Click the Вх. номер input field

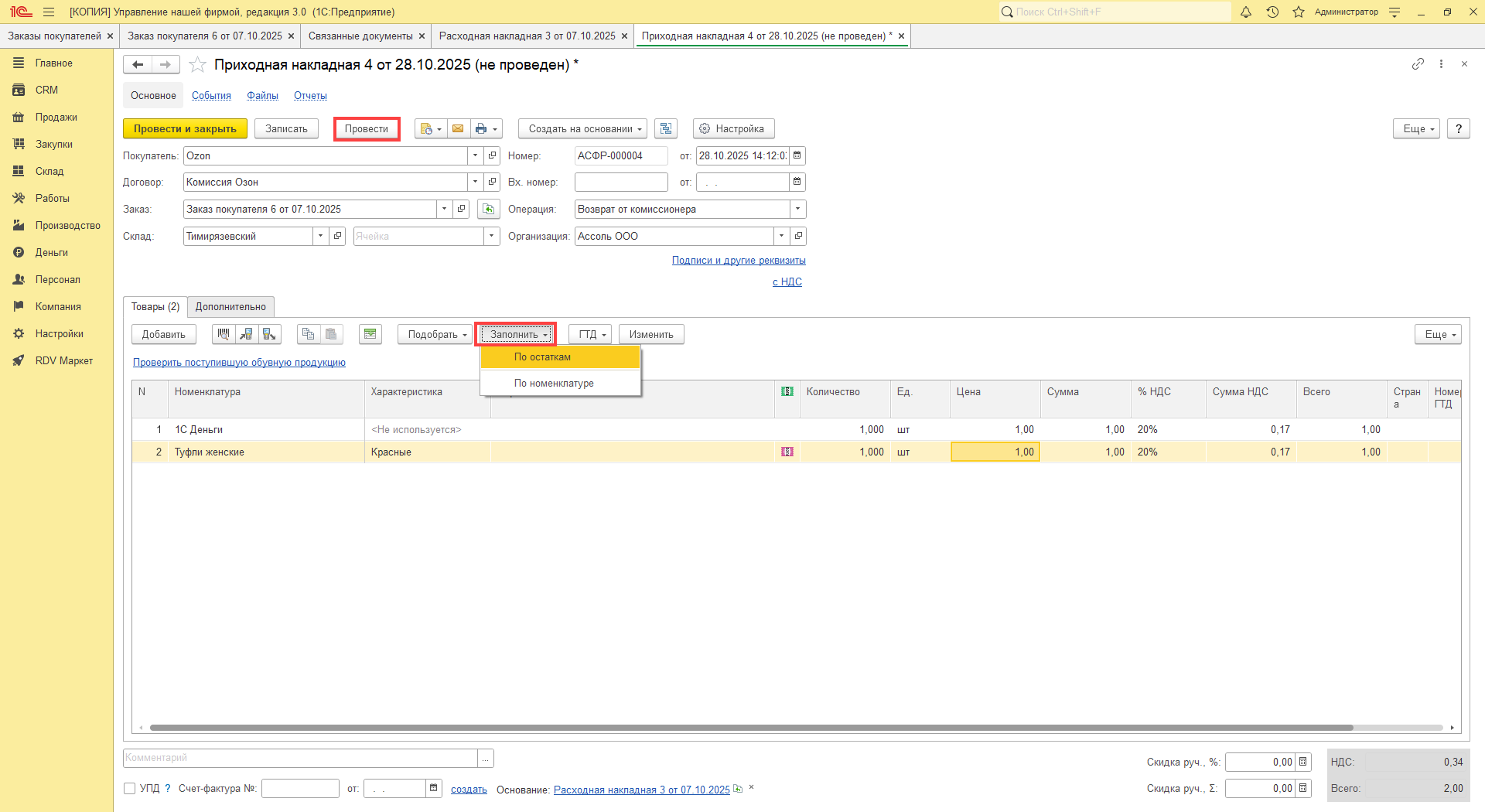[x=621, y=182]
